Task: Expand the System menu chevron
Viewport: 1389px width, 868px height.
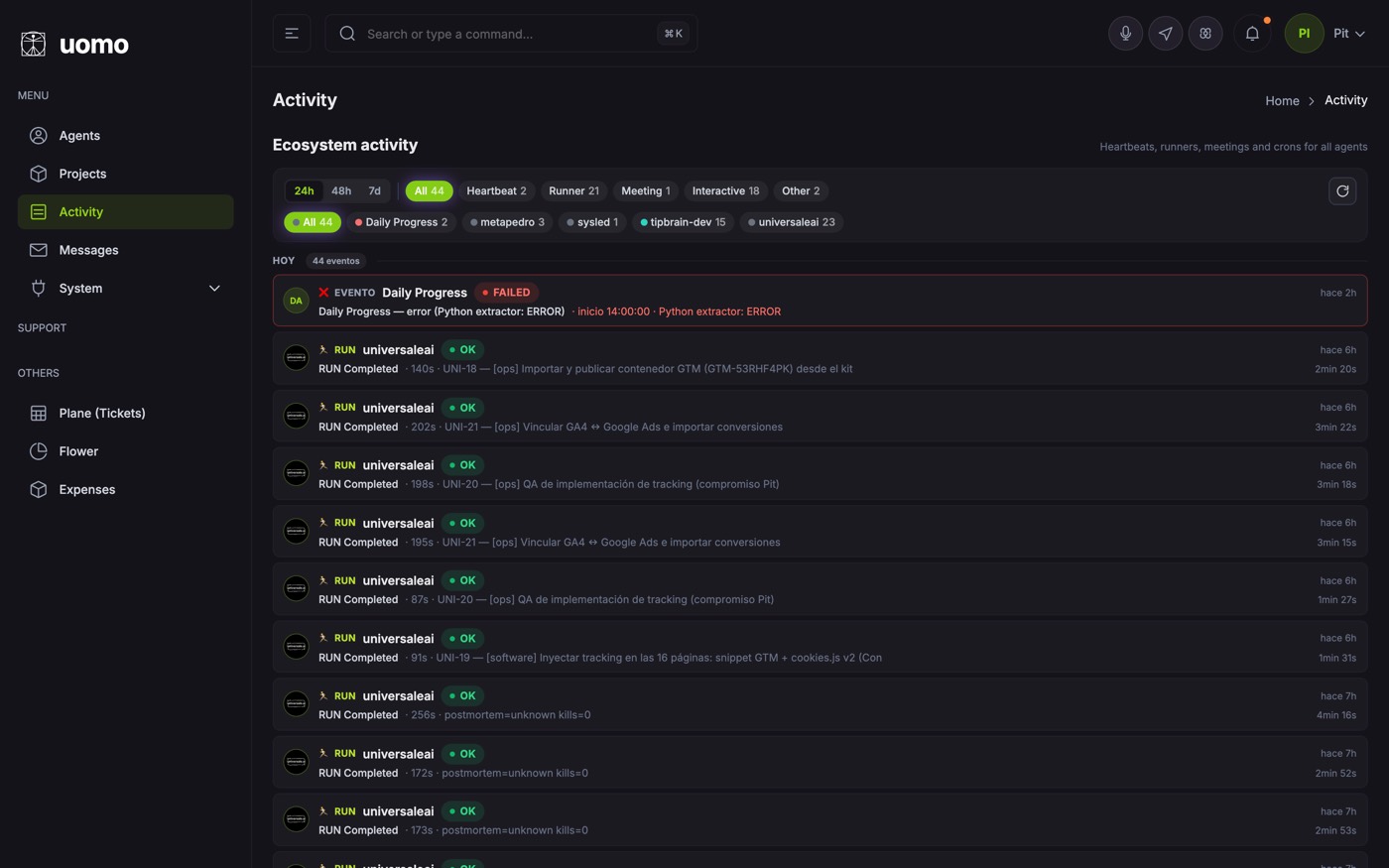Action: (214, 289)
